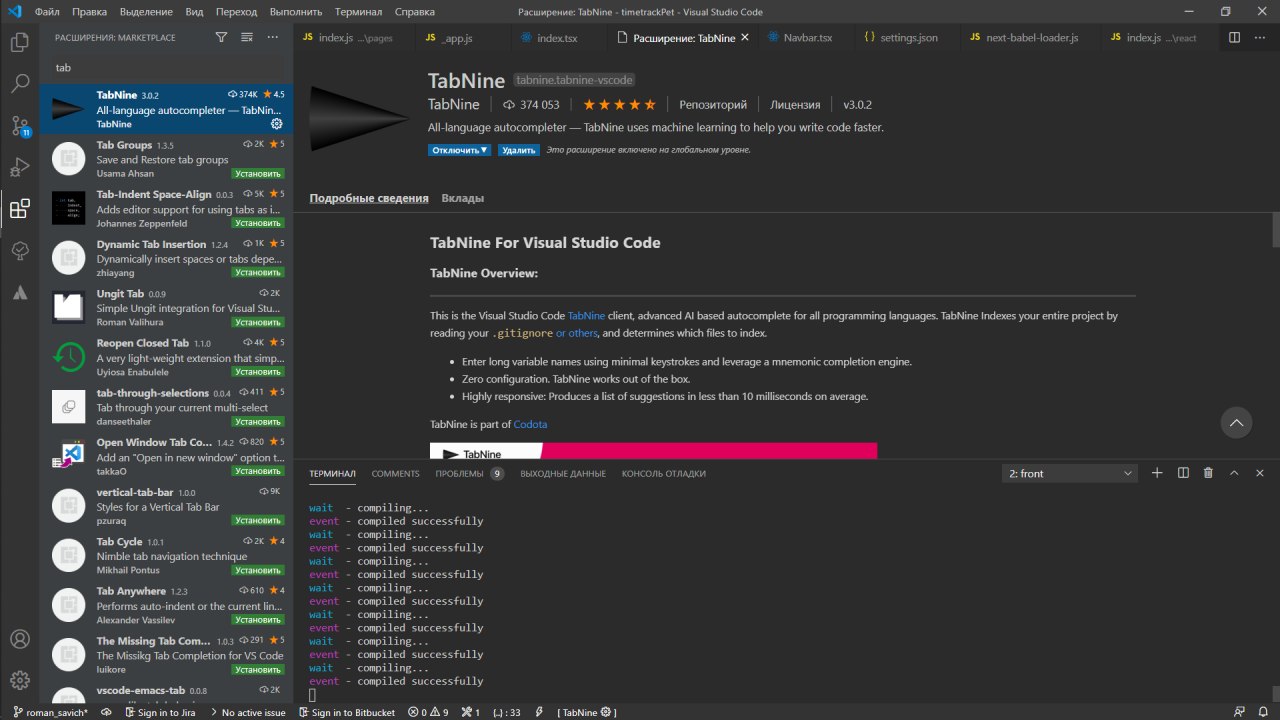Open TabNine manage gear in extension list
Viewport: 1280px width, 720px height.
pyautogui.click(x=277, y=124)
